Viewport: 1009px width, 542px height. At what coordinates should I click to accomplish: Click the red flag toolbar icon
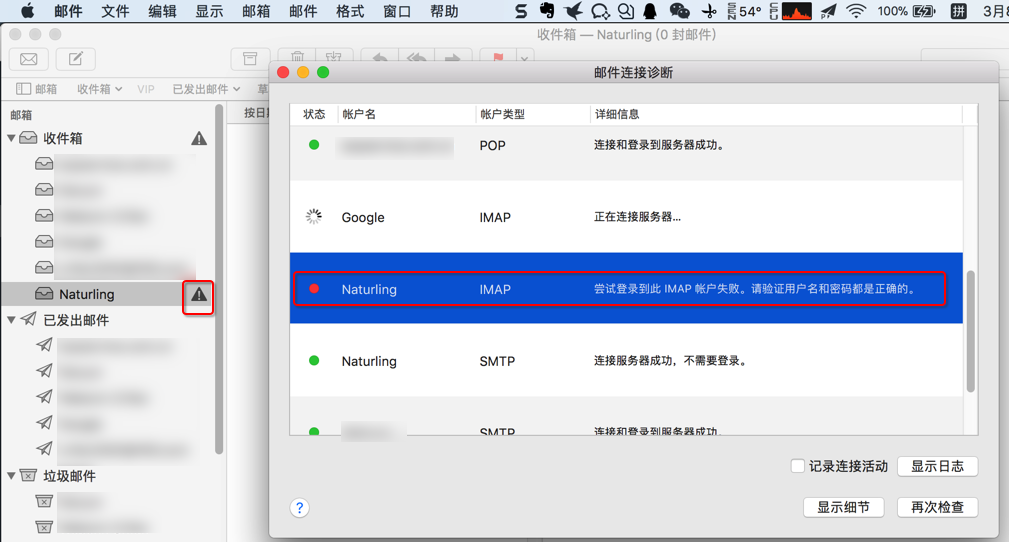click(498, 58)
